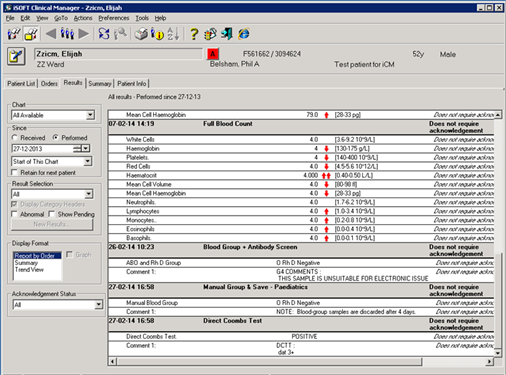Click the red A alert icon
The width and height of the screenshot is (506, 375).
coord(213,54)
